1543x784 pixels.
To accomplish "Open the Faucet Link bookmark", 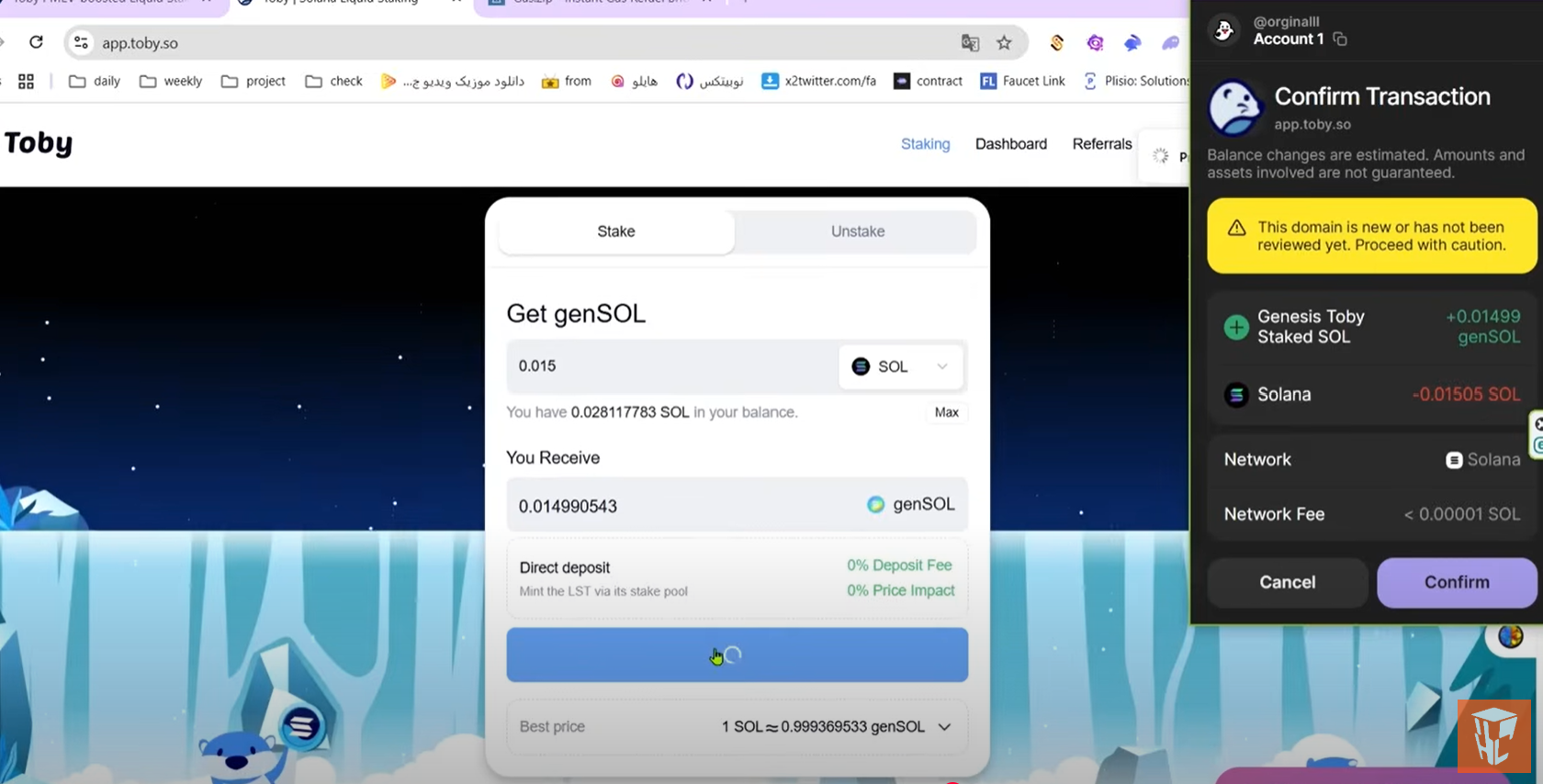I will click(x=1022, y=81).
